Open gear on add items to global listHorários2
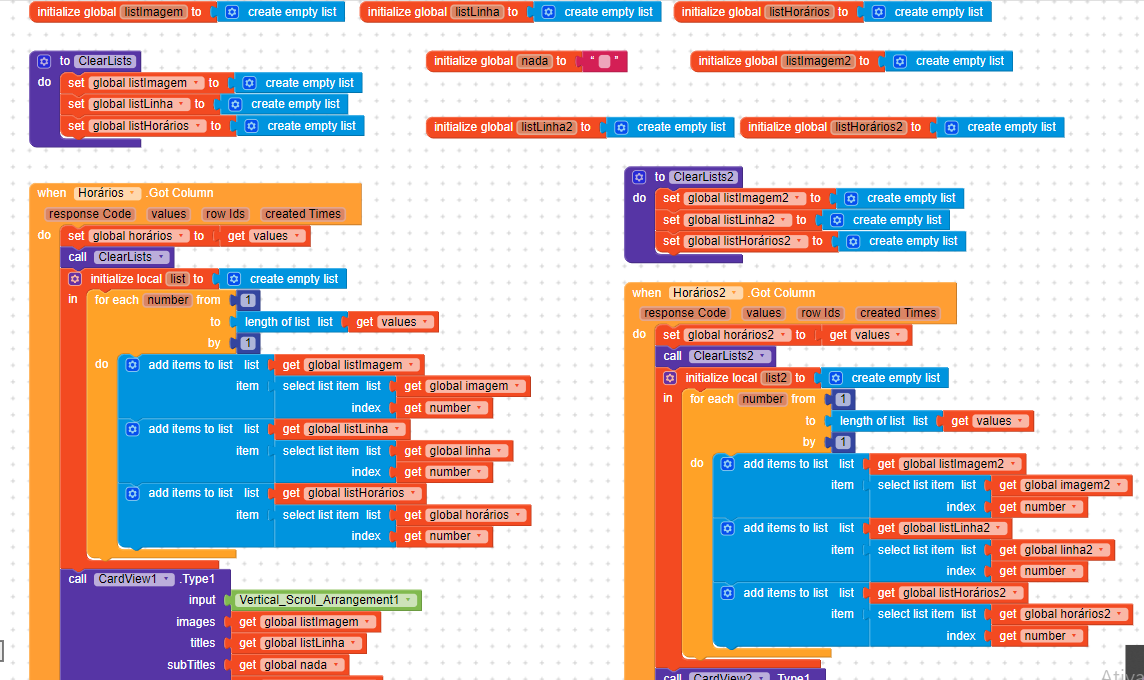The height and width of the screenshot is (680, 1144). [727, 593]
